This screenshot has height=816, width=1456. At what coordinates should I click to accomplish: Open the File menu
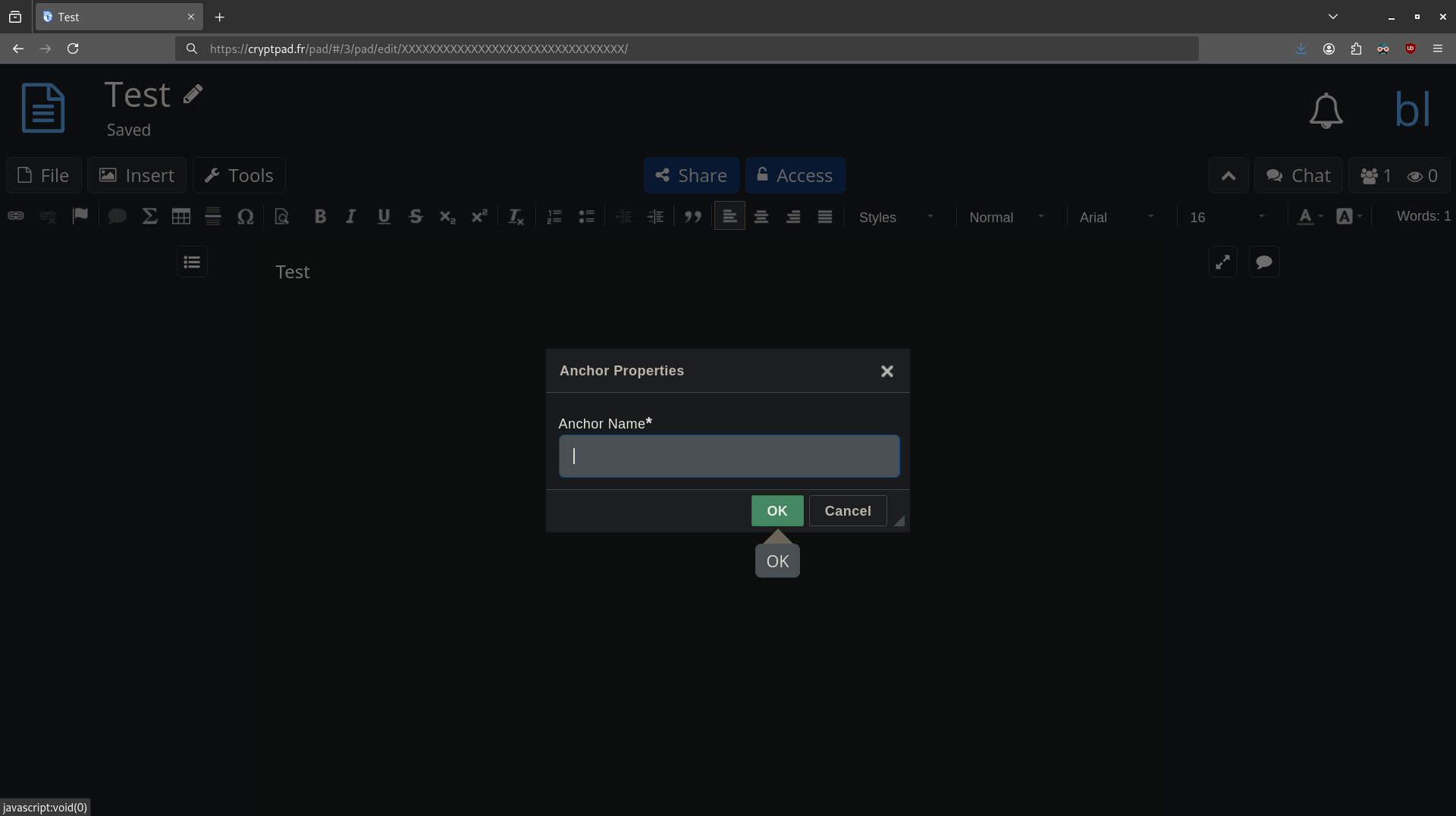pyautogui.click(x=44, y=175)
